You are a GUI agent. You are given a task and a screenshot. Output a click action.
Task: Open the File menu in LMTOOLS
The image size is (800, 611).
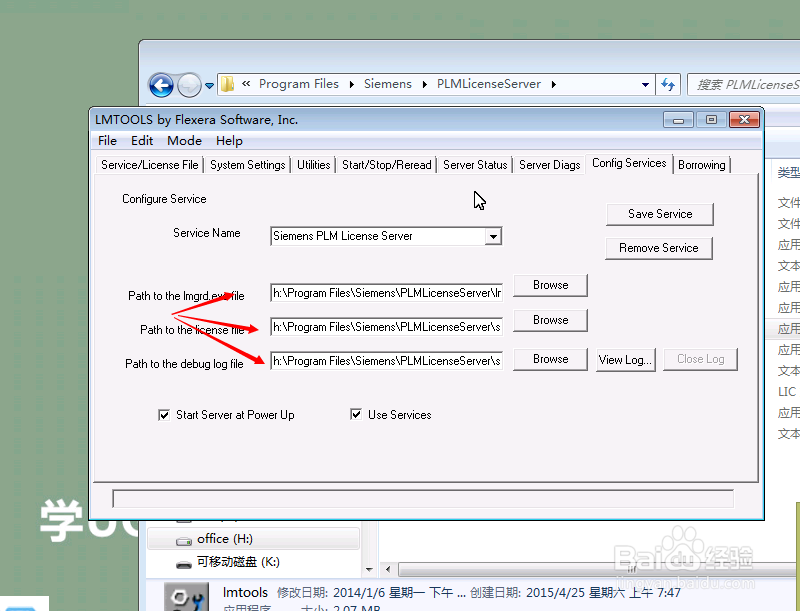[x=107, y=141]
